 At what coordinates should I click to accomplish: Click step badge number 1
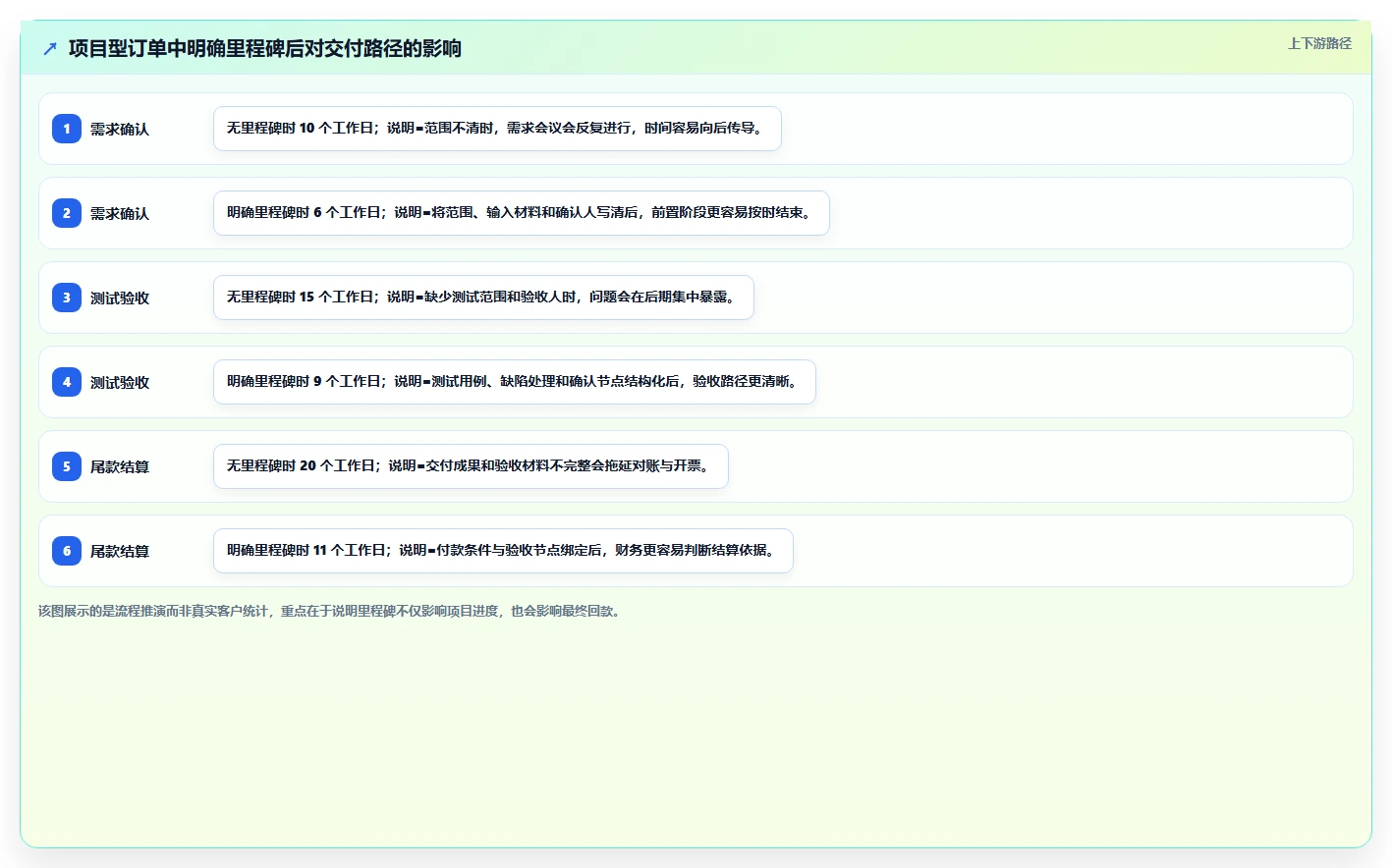(67, 129)
